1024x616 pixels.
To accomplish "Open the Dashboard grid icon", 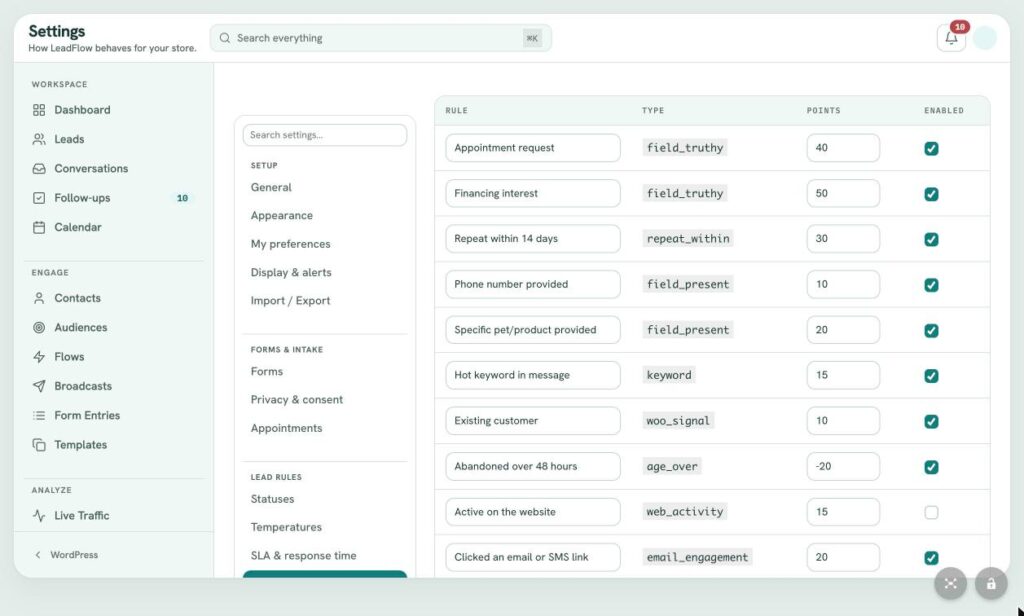I will click(x=39, y=110).
